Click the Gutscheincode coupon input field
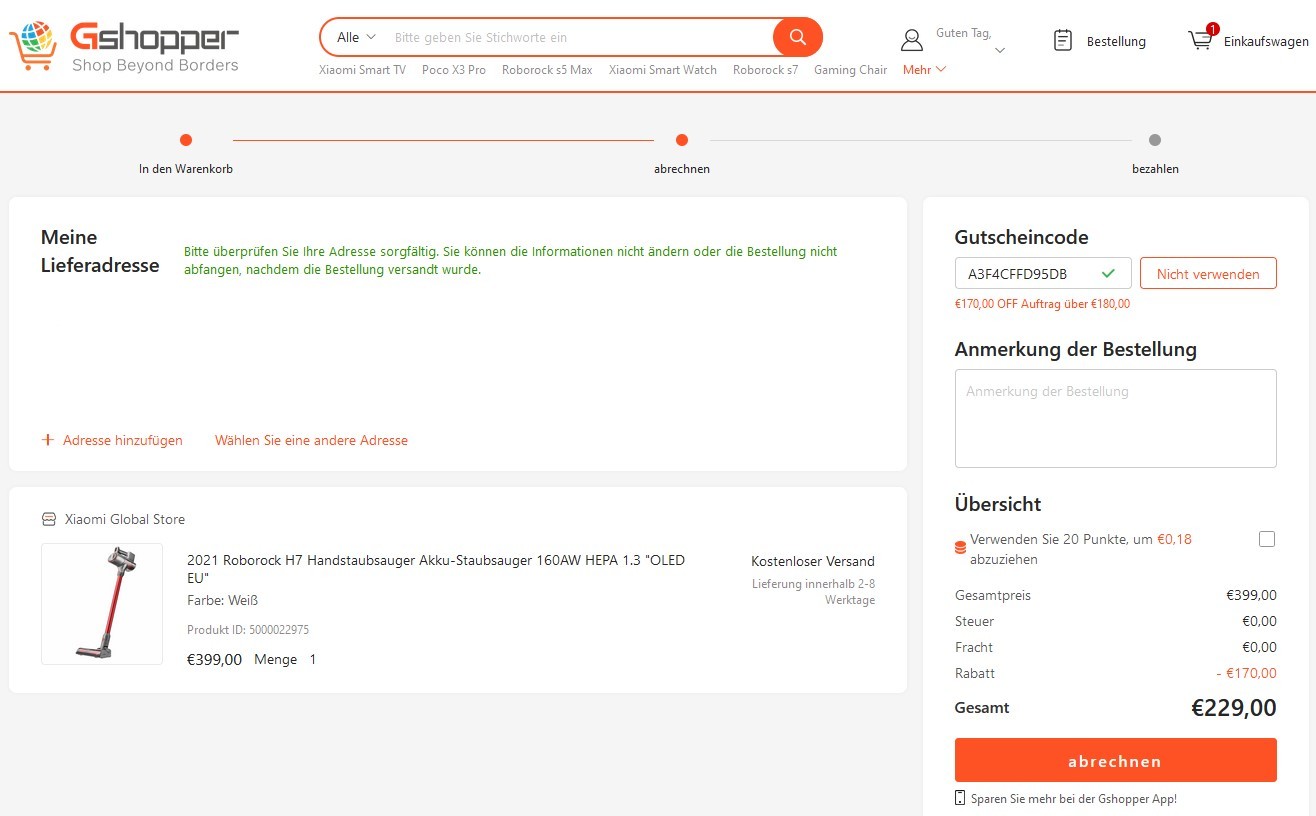 coord(1043,273)
